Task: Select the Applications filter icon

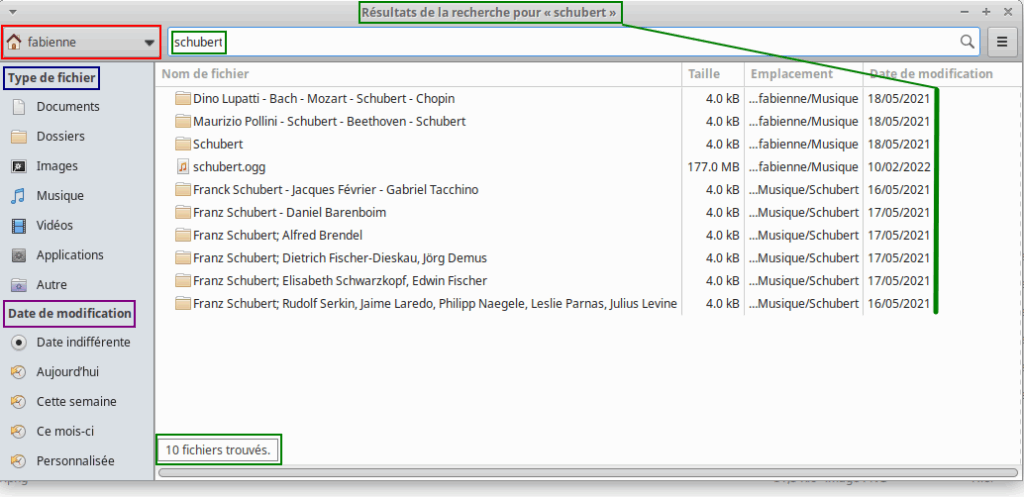Action: point(19,255)
